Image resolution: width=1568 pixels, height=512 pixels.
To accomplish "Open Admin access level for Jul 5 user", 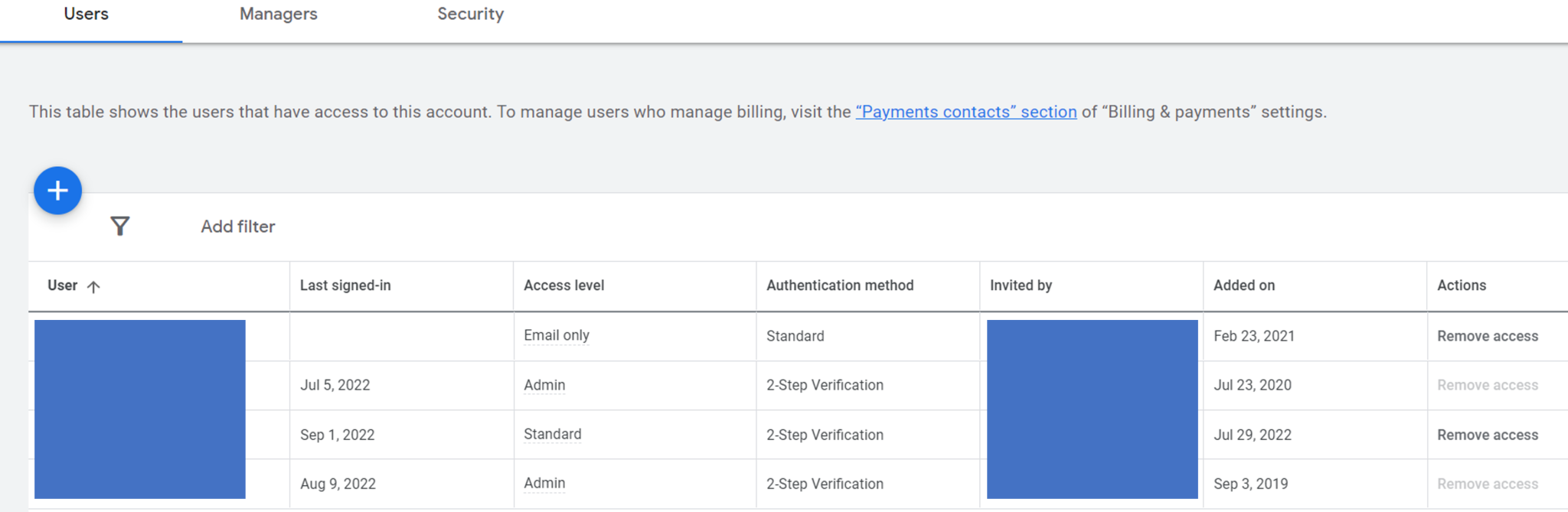I will (544, 385).
